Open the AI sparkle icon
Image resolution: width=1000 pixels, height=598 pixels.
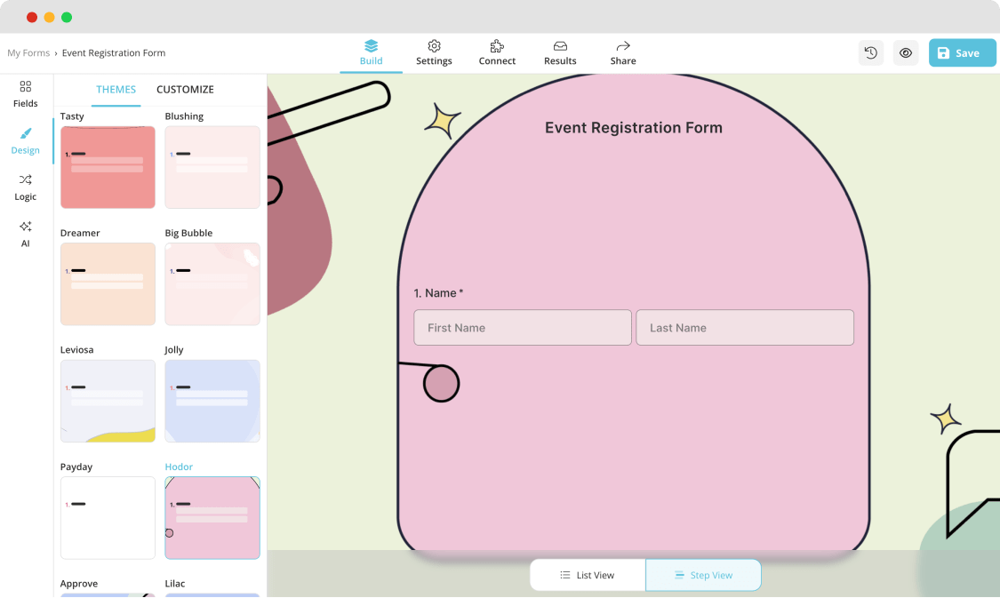click(25, 227)
